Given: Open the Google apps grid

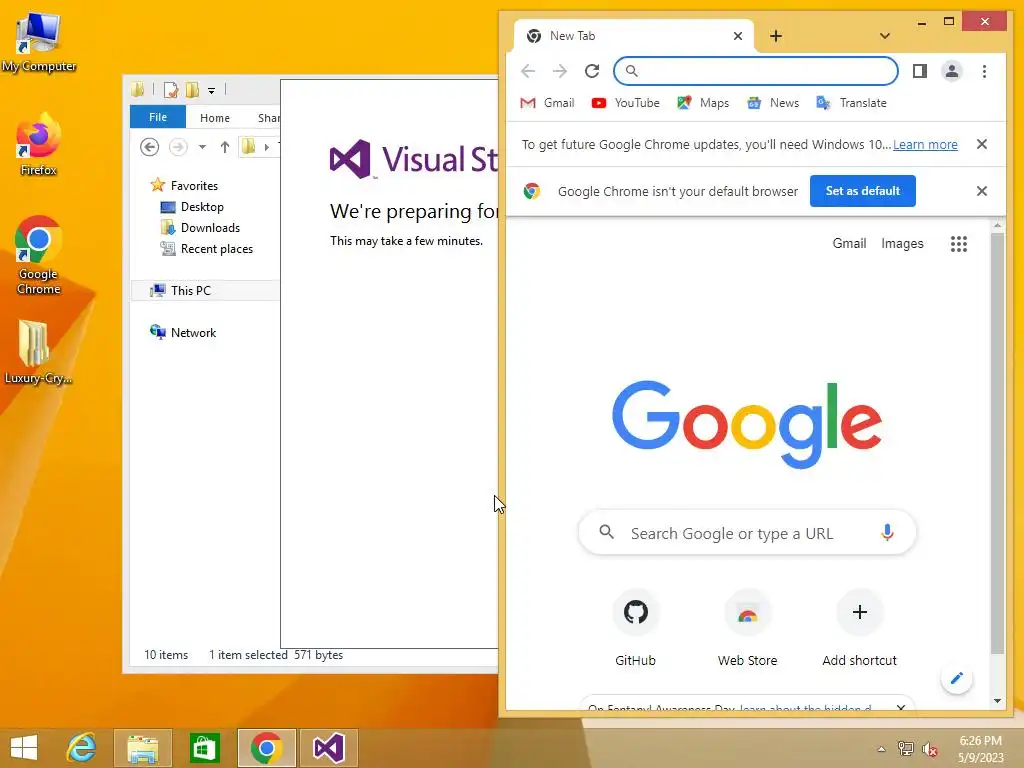Looking at the screenshot, I should click(x=958, y=244).
